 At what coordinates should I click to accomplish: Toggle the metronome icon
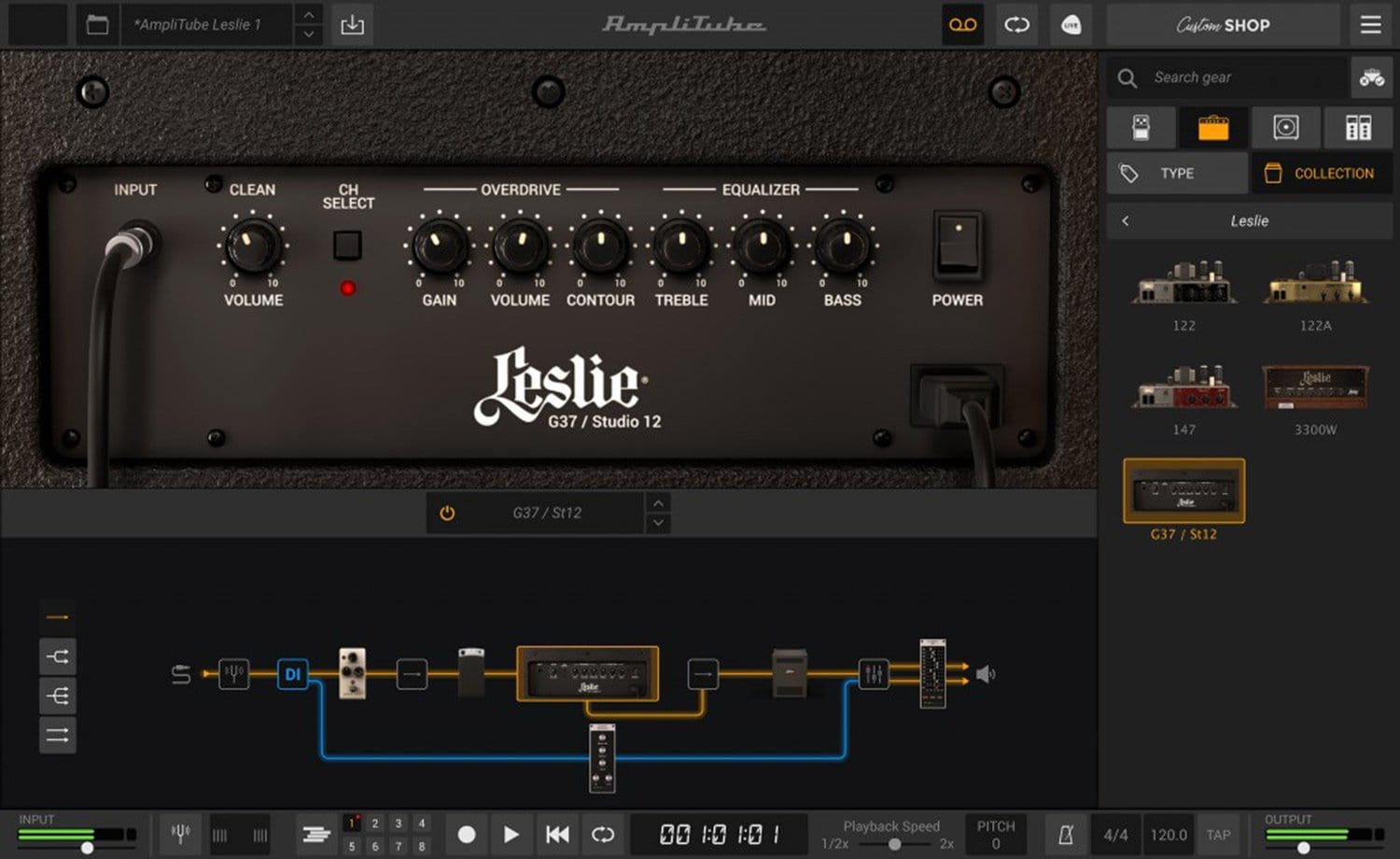(1065, 835)
